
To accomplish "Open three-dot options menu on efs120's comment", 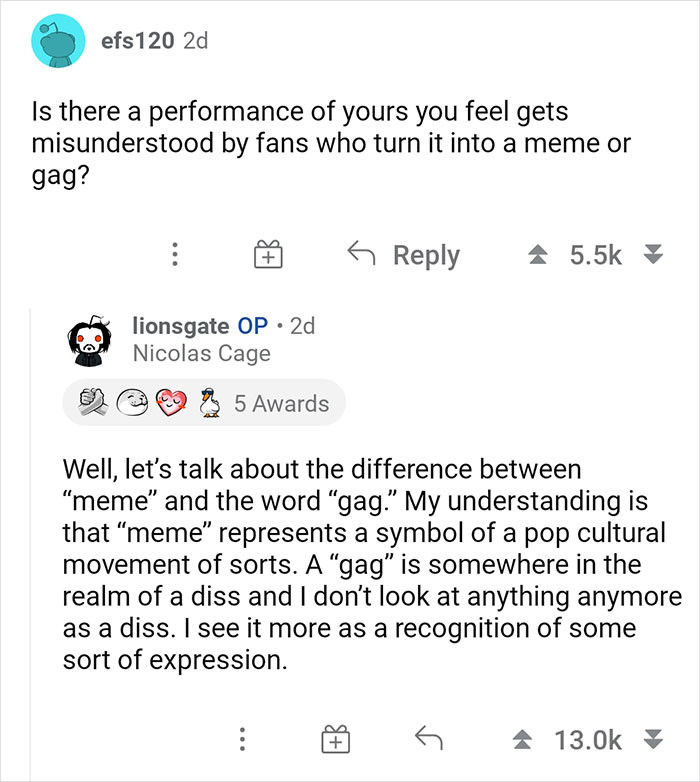I will tap(176, 255).
